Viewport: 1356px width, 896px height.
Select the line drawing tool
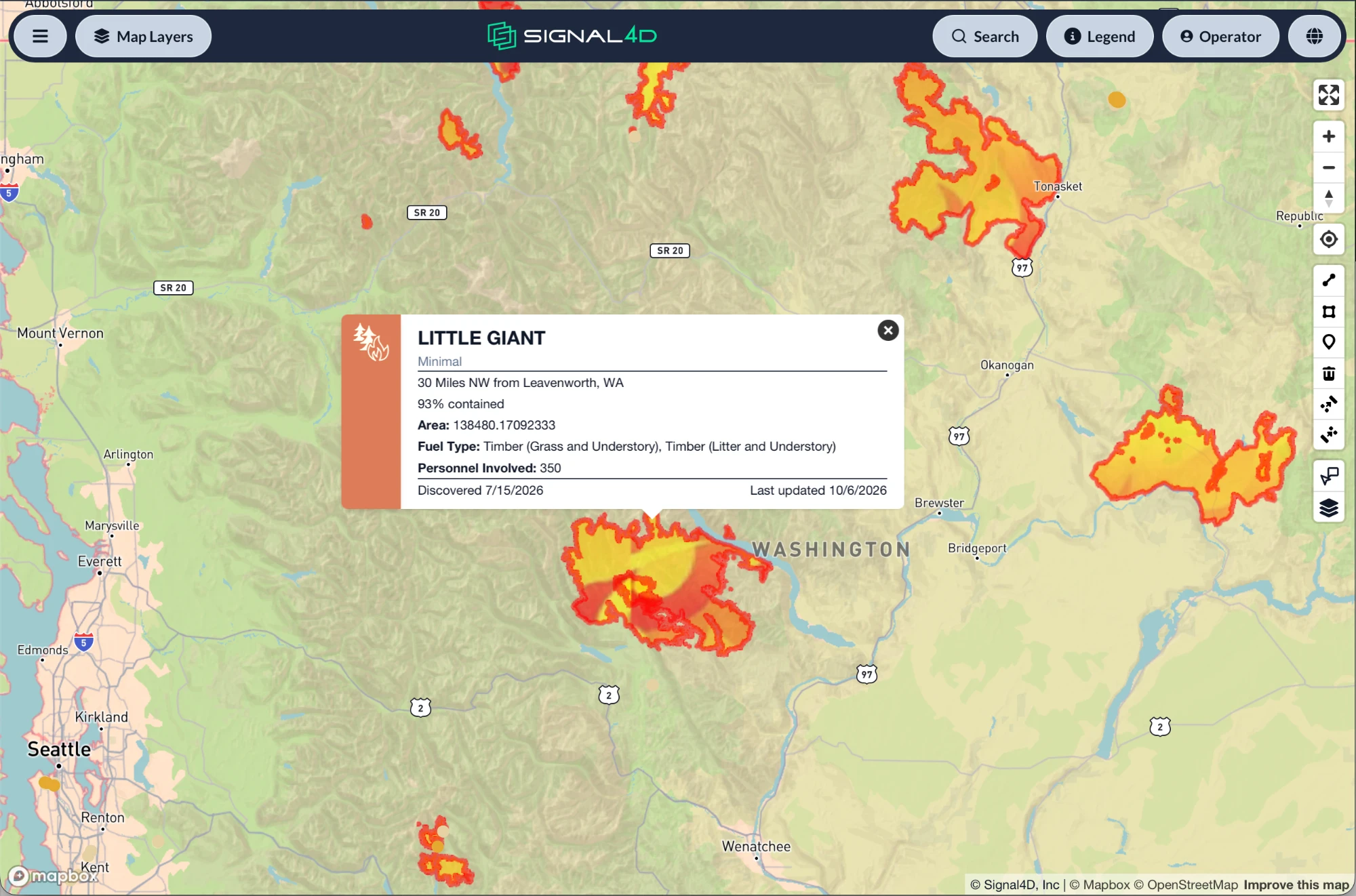[1328, 280]
